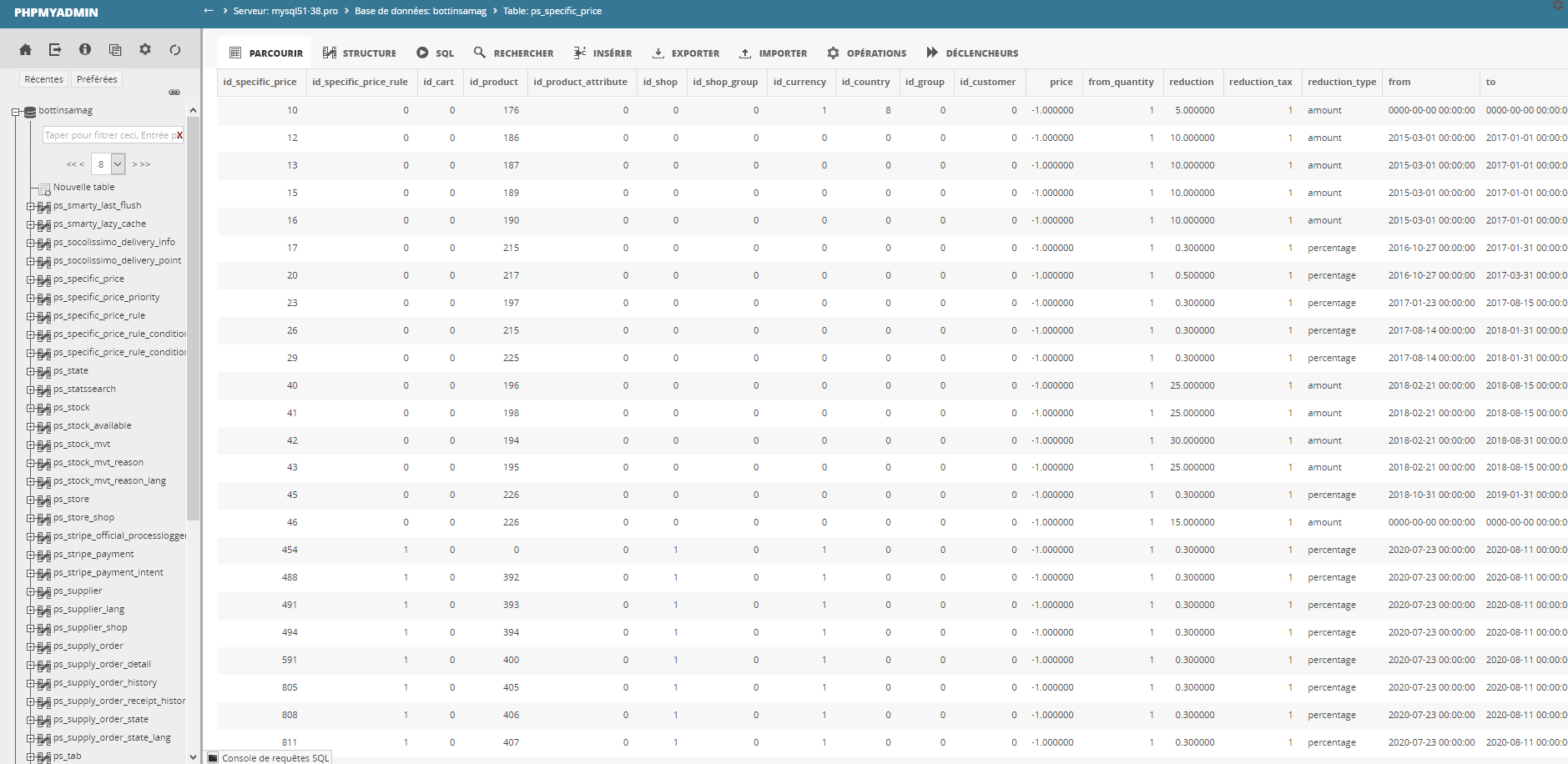Open the Parcourir tab
The width and height of the screenshot is (1568, 764).
click(265, 53)
